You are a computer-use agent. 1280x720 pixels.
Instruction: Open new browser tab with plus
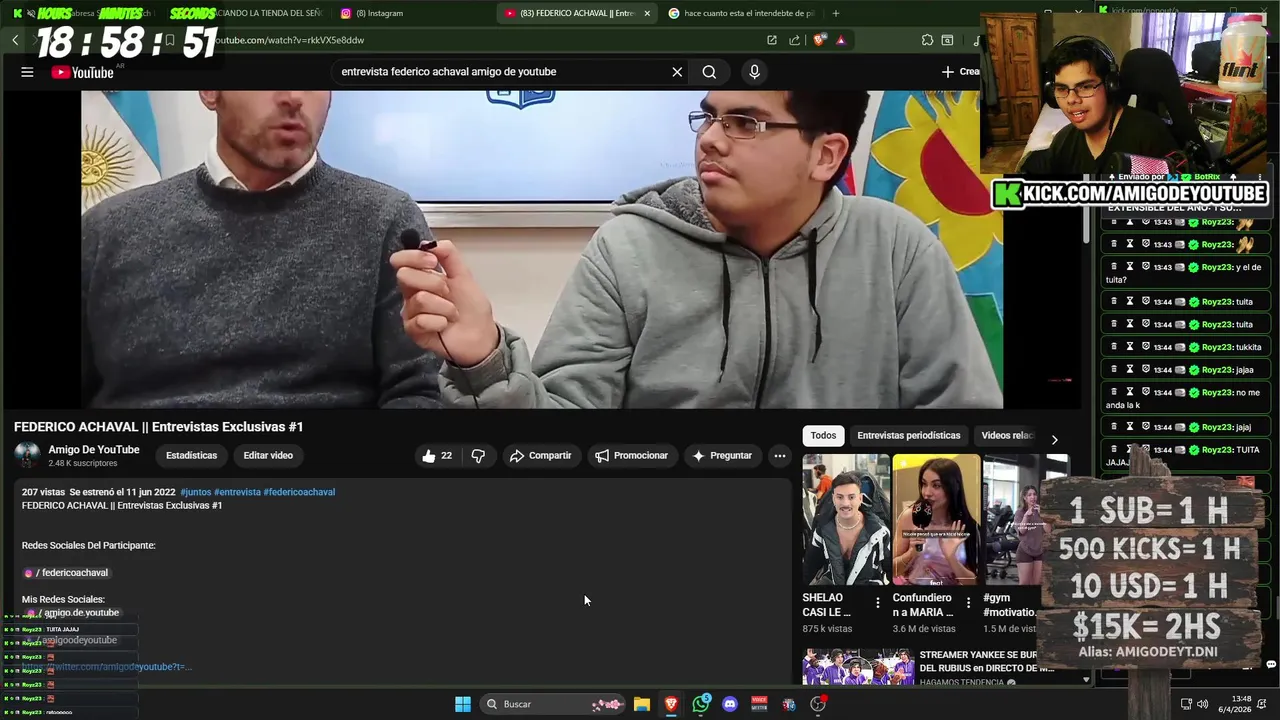click(x=836, y=13)
